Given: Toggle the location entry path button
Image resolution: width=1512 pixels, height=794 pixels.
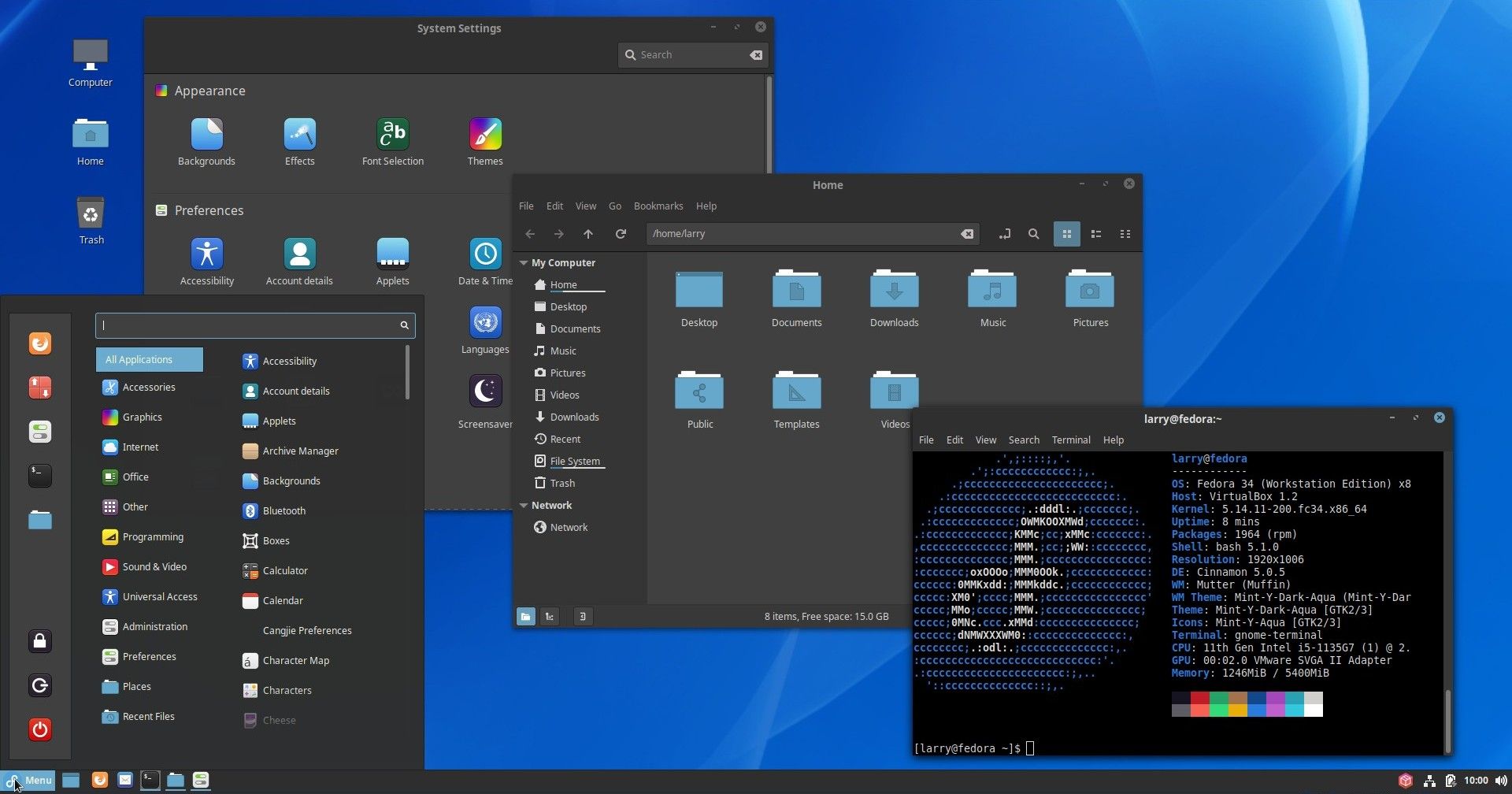Looking at the screenshot, I should tap(1004, 234).
